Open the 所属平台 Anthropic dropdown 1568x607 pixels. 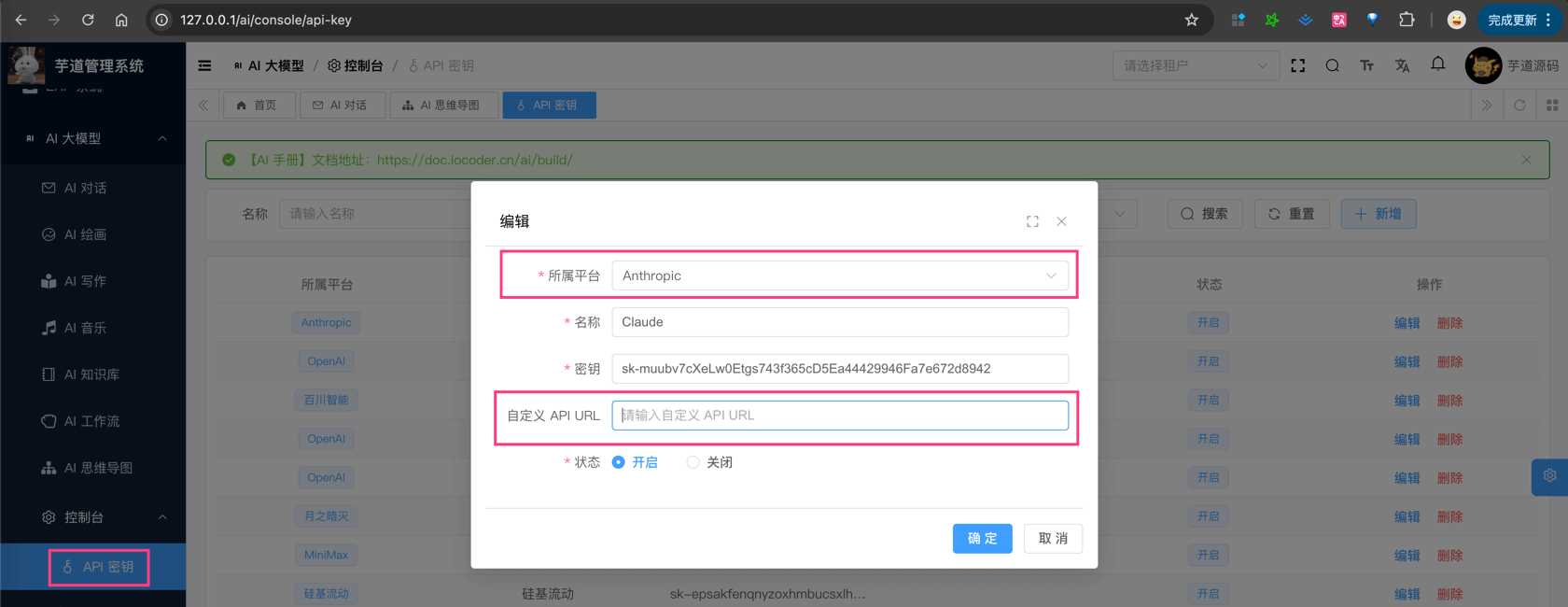click(x=839, y=275)
